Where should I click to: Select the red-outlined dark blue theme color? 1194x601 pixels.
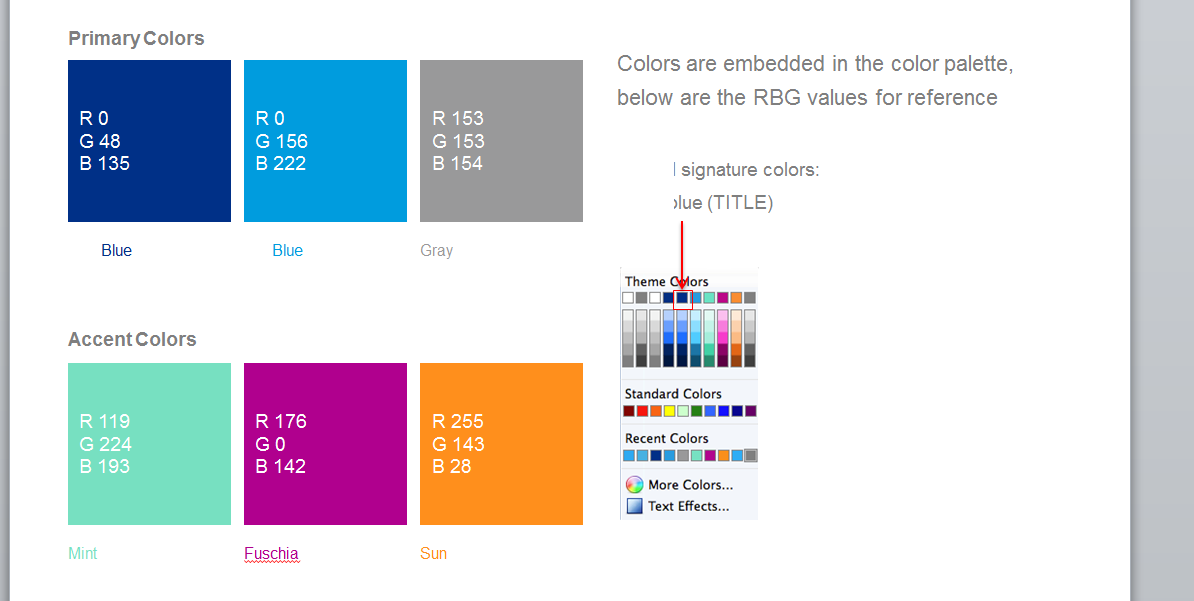[x=682, y=298]
